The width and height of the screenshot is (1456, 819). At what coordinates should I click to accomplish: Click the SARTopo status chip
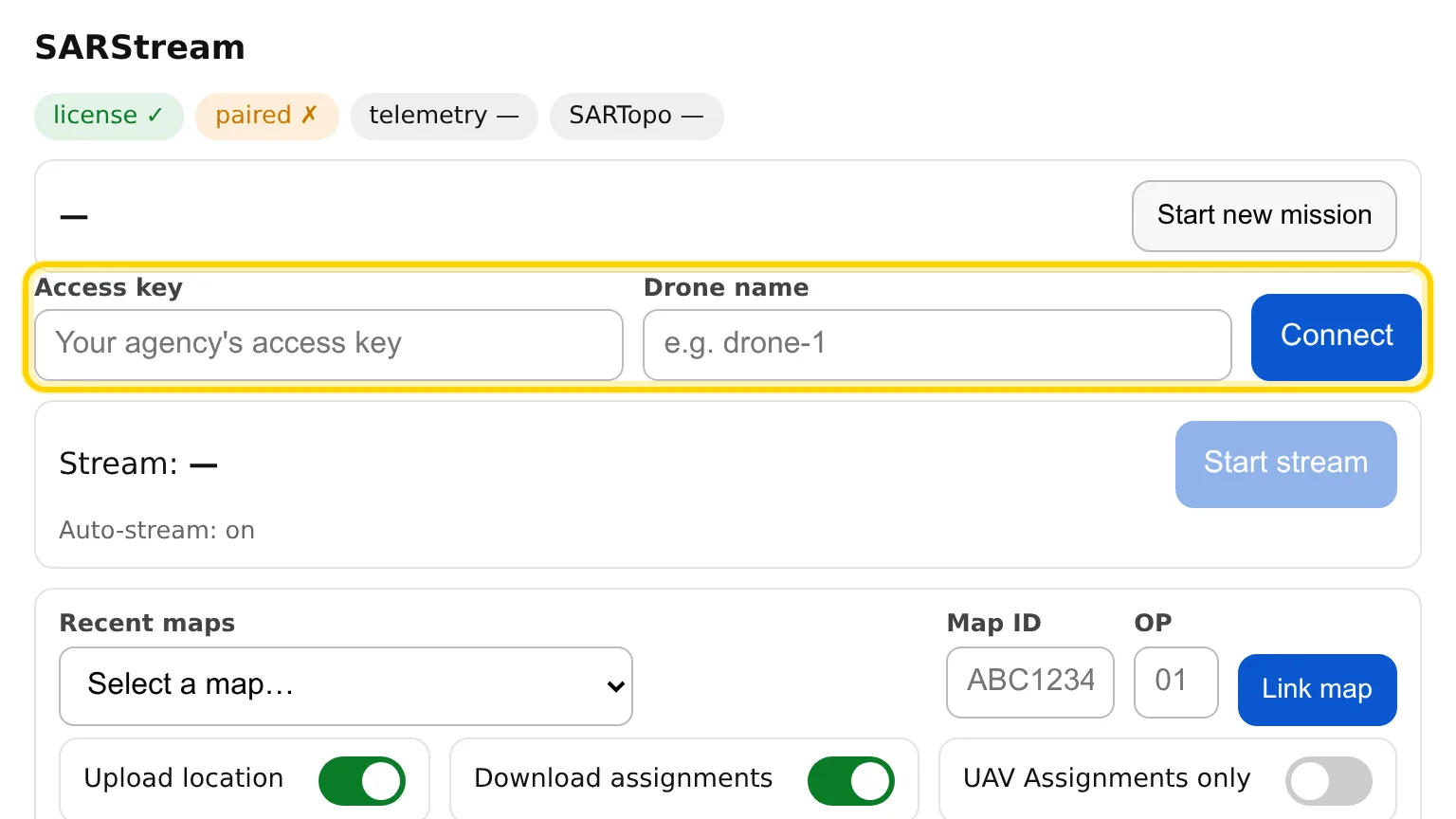pyautogui.click(x=637, y=117)
